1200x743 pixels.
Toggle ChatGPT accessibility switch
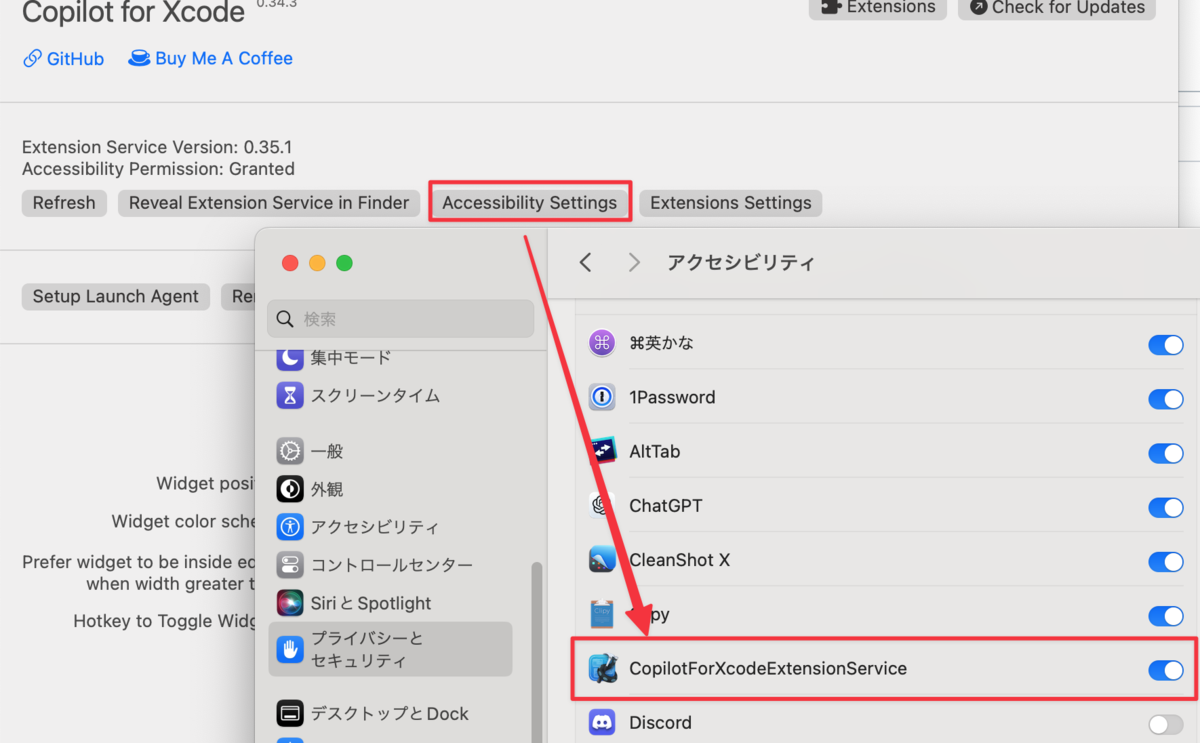1166,507
